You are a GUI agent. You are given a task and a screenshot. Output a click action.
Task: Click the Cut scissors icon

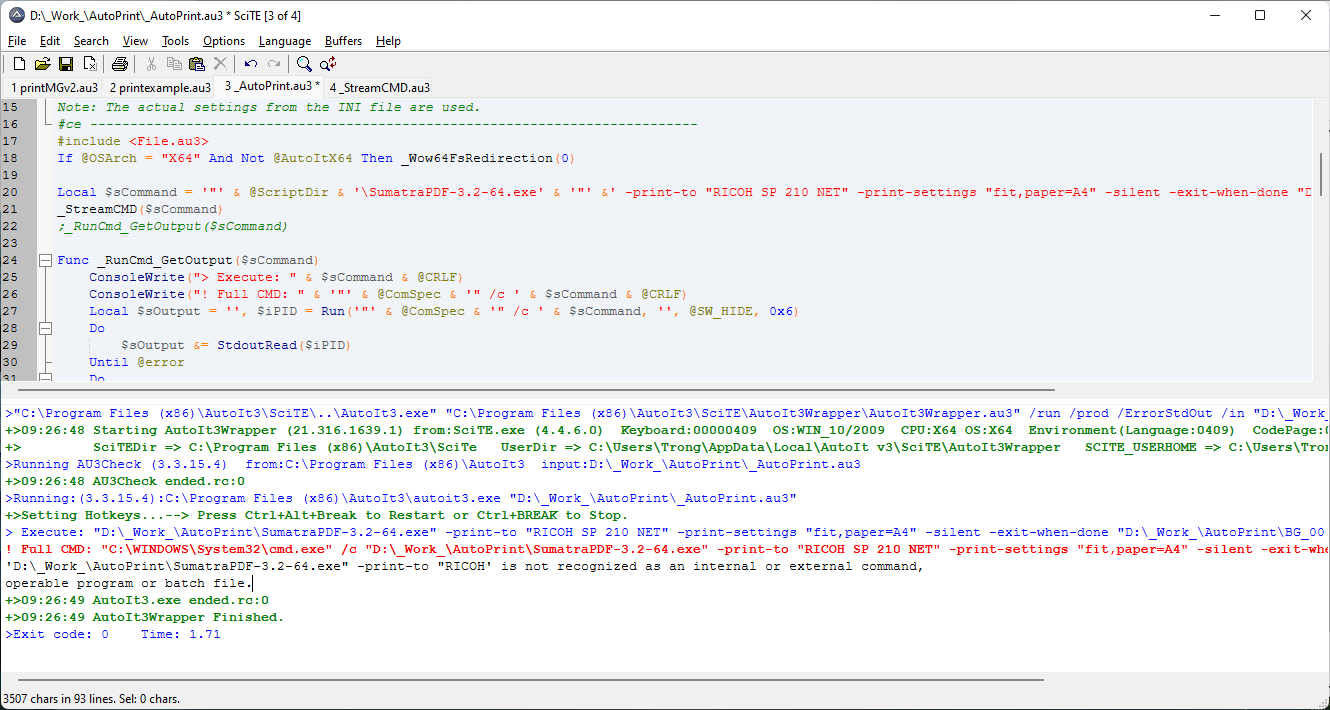pos(151,64)
